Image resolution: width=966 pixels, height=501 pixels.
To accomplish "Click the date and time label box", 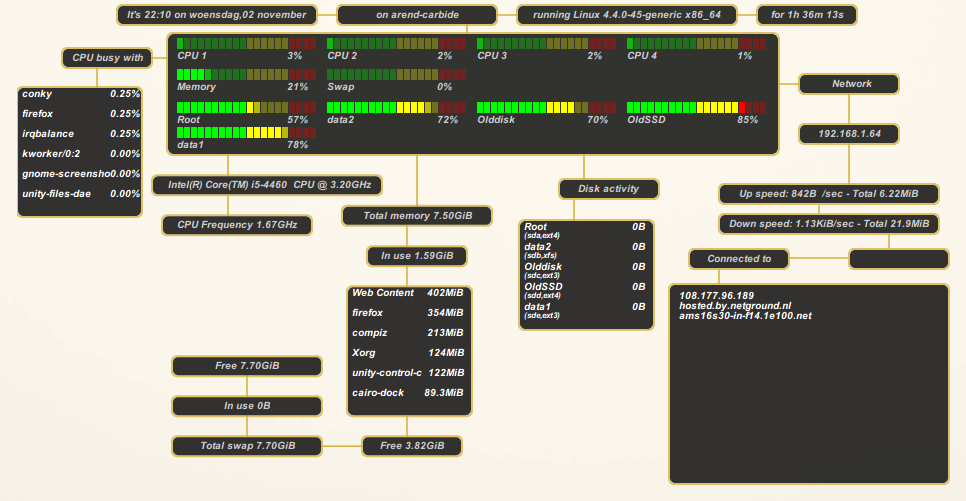I will tap(217, 15).
